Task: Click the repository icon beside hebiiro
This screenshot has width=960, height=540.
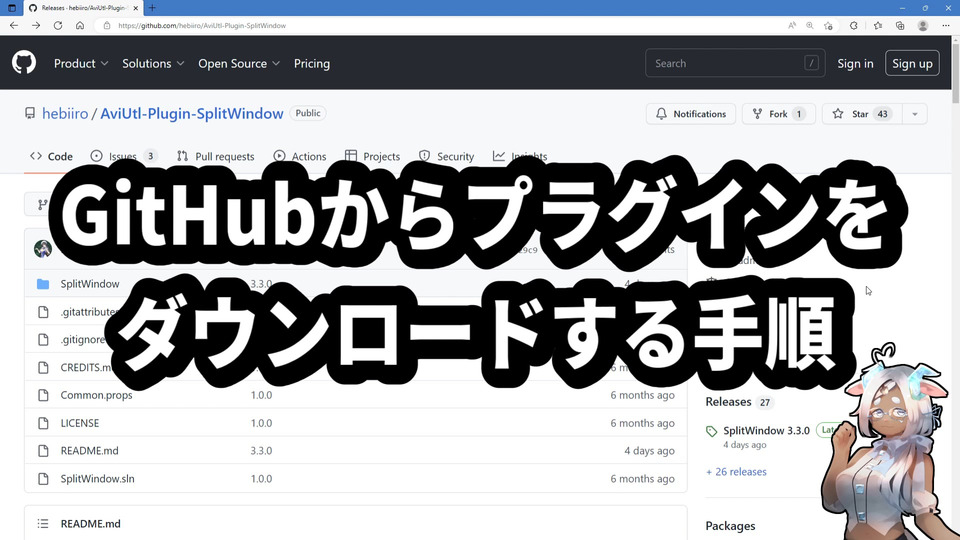Action: pyautogui.click(x=30, y=113)
